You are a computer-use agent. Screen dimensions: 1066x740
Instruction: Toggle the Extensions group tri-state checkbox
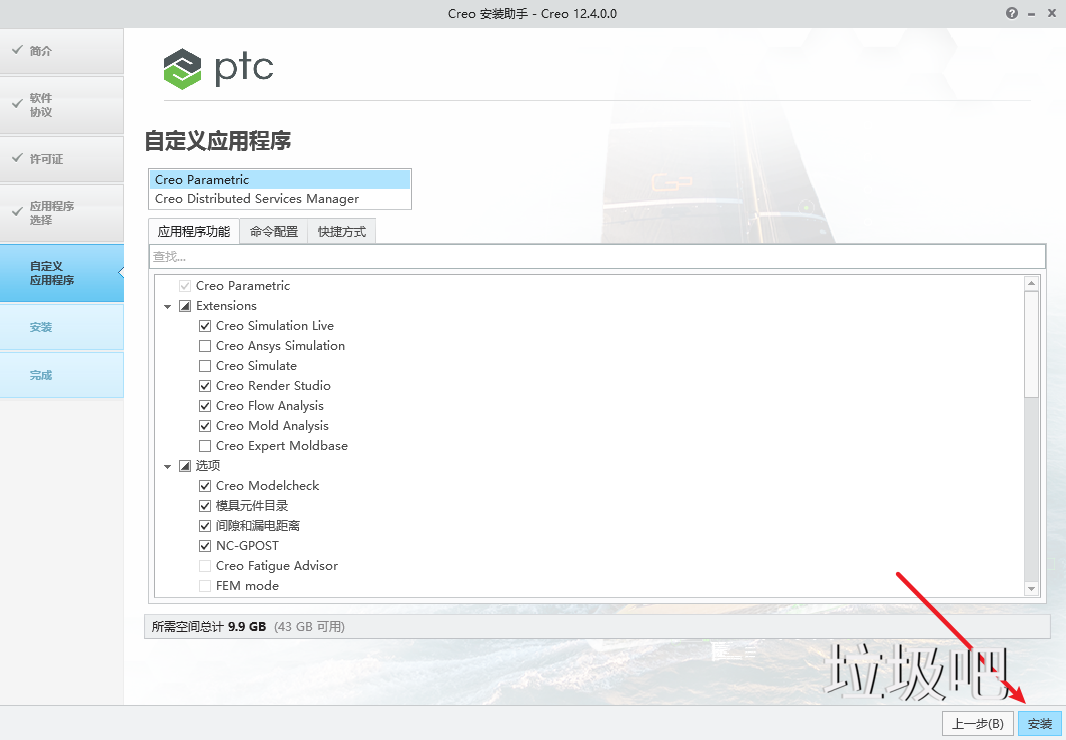coord(185,306)
